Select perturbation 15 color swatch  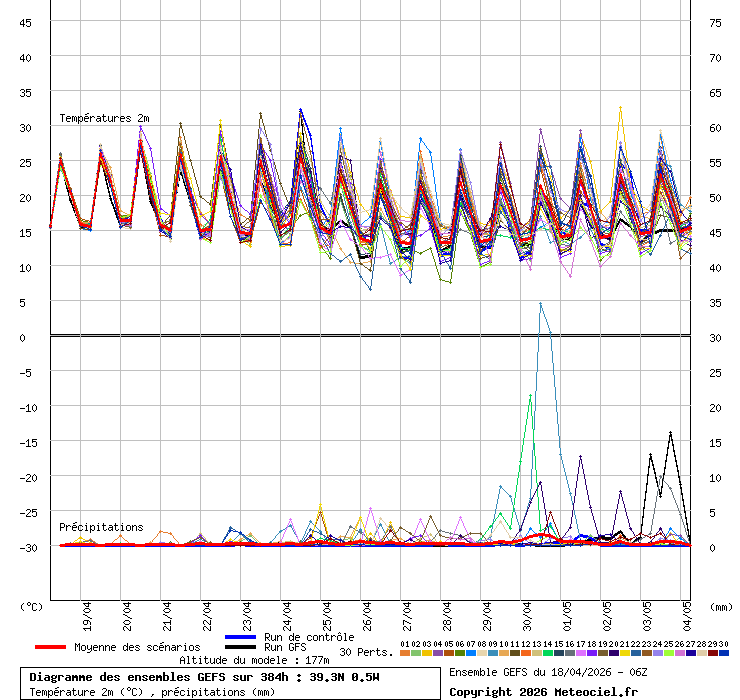pyautogui.click(x=558, y=653)
